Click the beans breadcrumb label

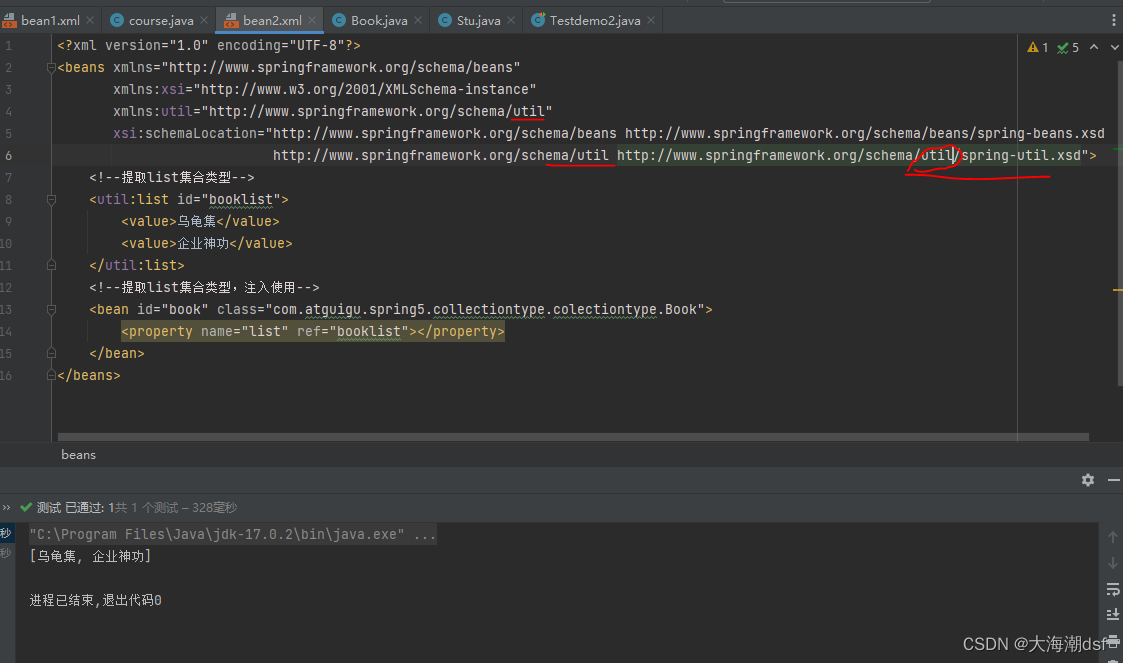(x=78, y=455)
